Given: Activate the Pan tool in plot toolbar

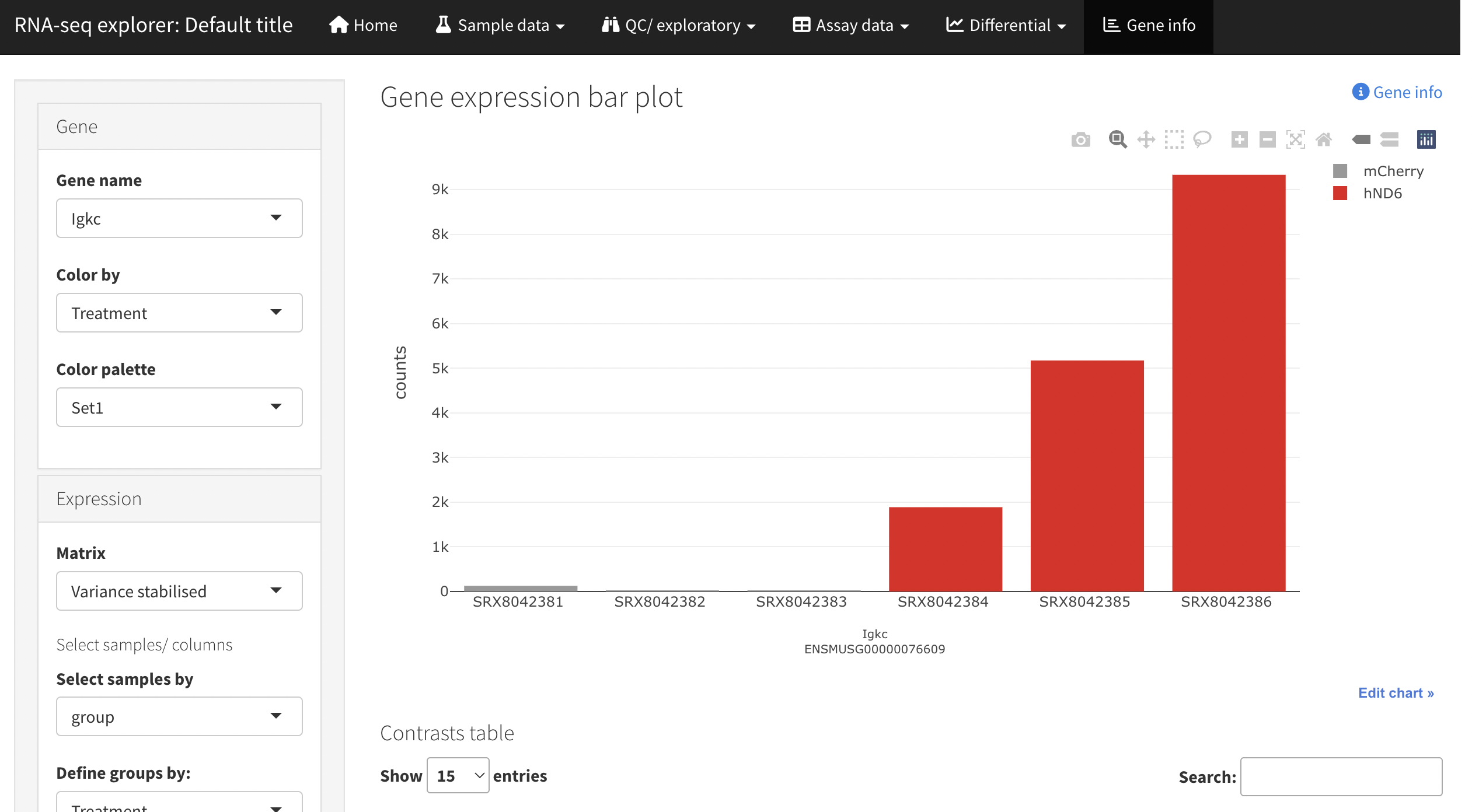Looking at the screenshot, I should [x=1146, y=140].
